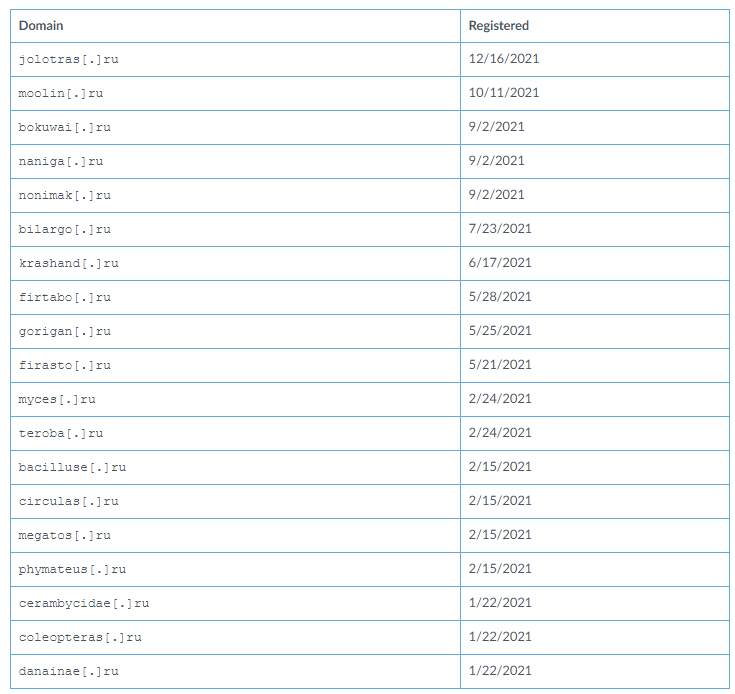Click the 7/23/2021 registration date
The image size is (735, 694).
[500, 229]
